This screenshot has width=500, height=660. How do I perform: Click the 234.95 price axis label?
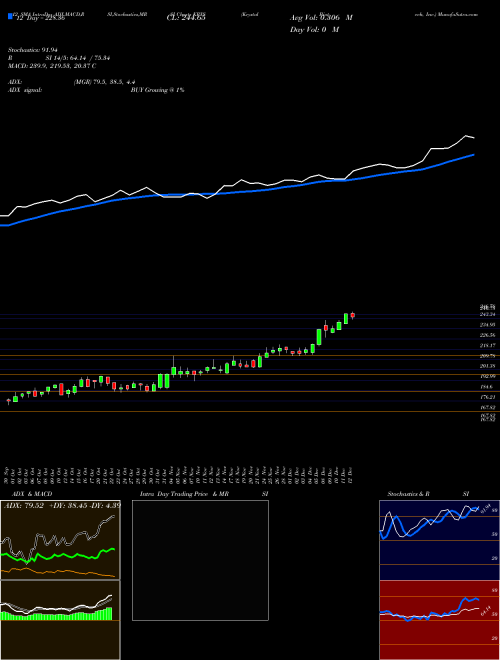487,325
